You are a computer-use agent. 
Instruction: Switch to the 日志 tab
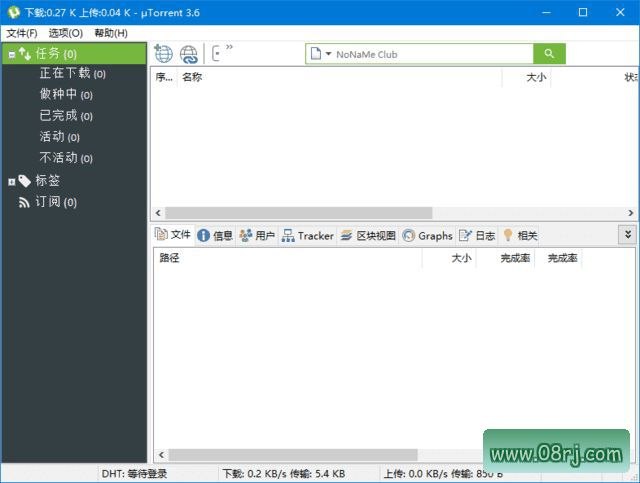click(x=477, y=236)
